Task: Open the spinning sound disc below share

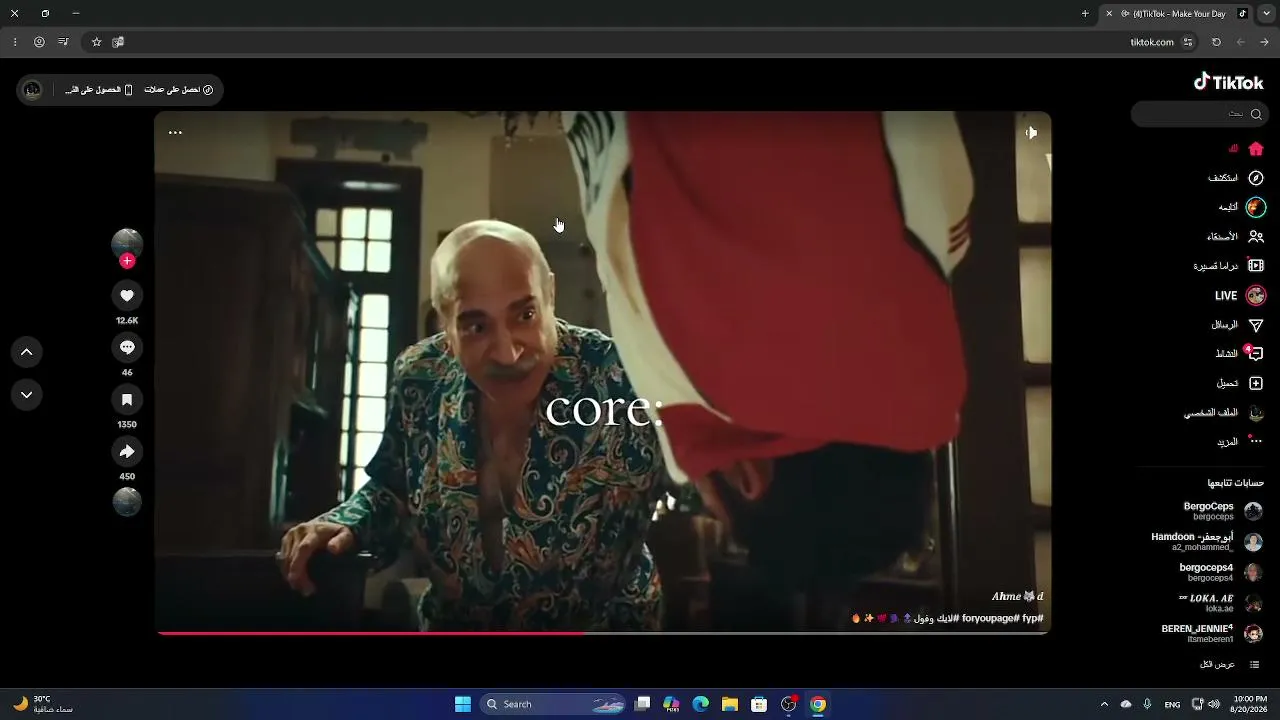Action: (x=127, y=501)
